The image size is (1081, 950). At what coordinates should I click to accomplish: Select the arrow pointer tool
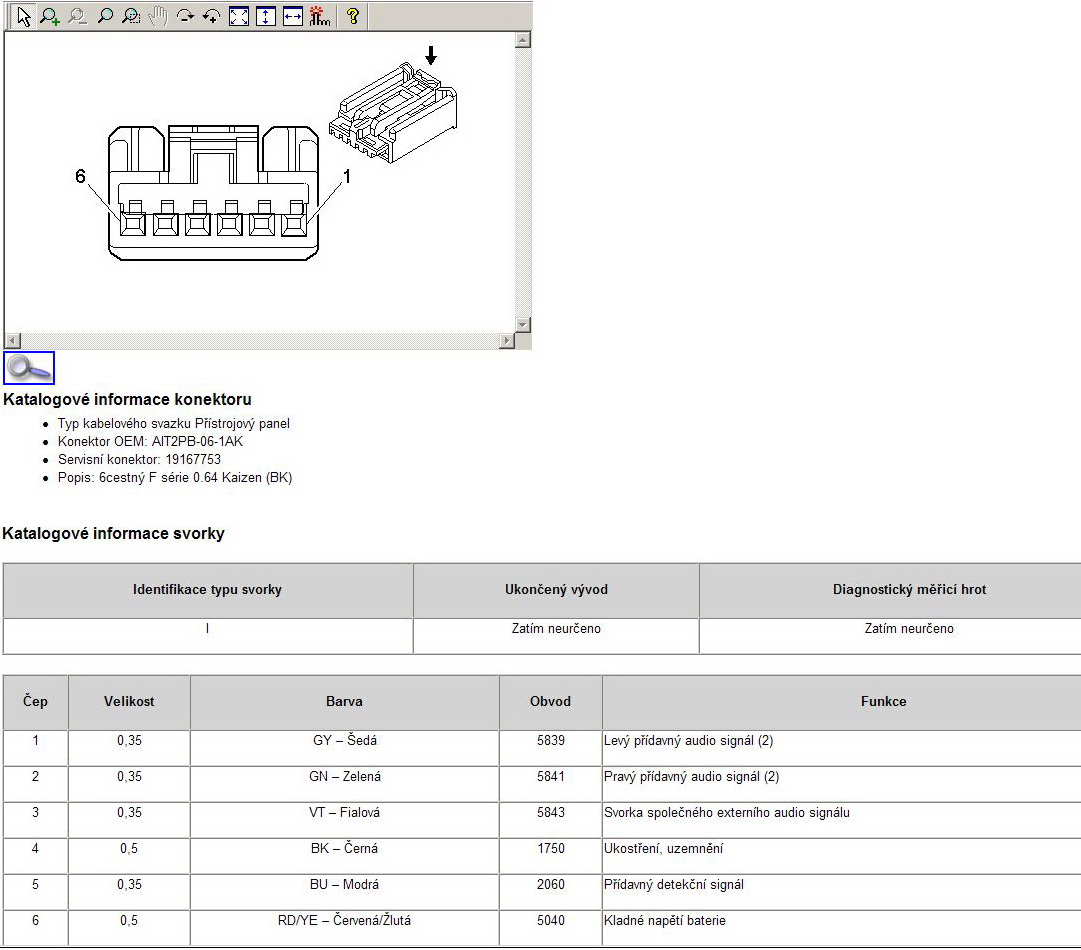(24, 16)
